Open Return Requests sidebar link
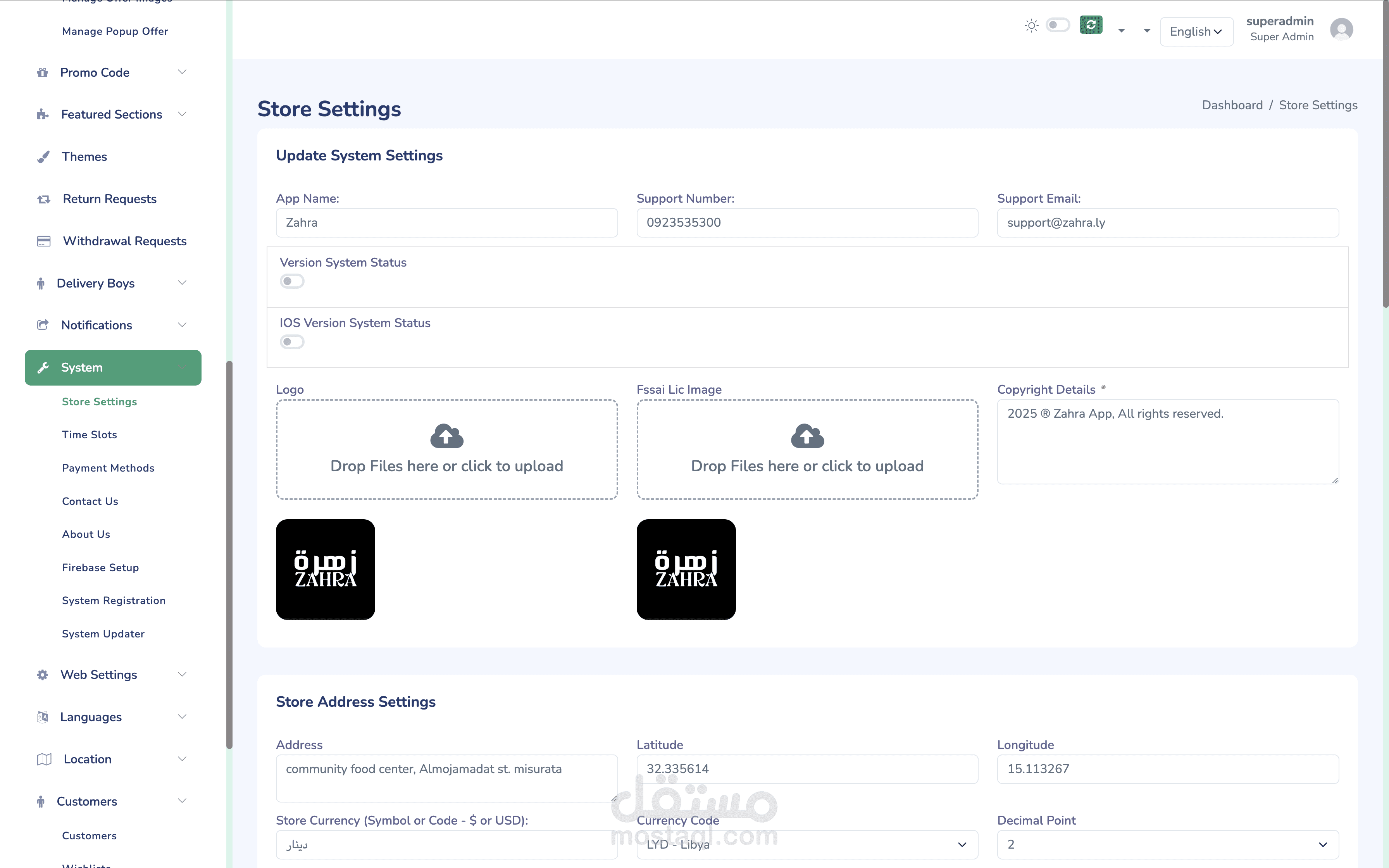Image resolution: width=1389 pixels, height=868 pixels. 110,199
